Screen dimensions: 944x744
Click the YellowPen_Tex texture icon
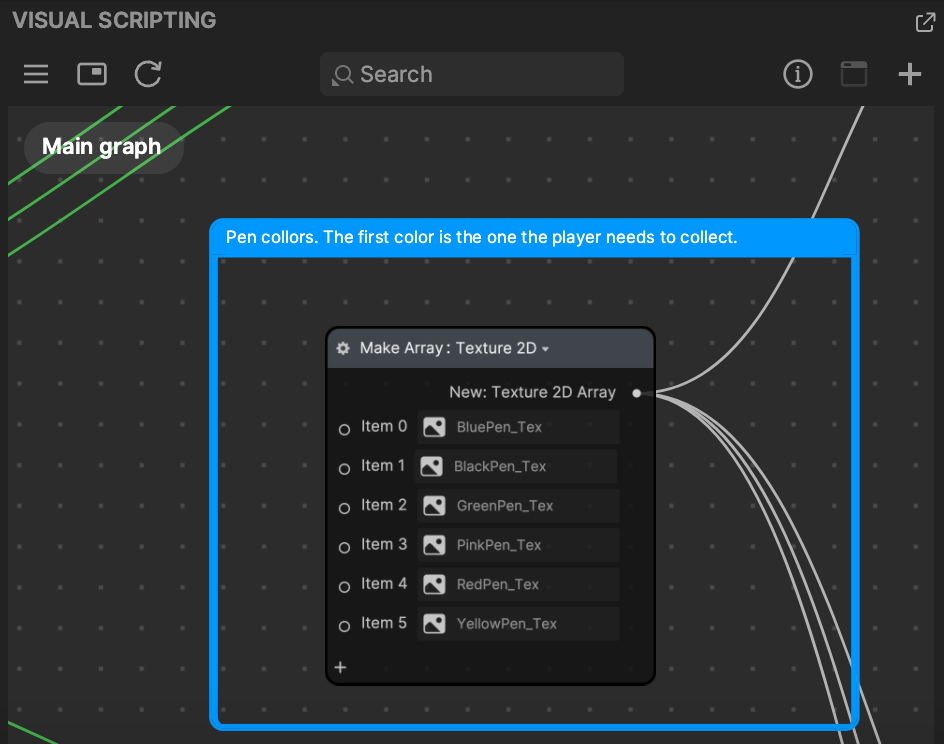coord(434,624)
